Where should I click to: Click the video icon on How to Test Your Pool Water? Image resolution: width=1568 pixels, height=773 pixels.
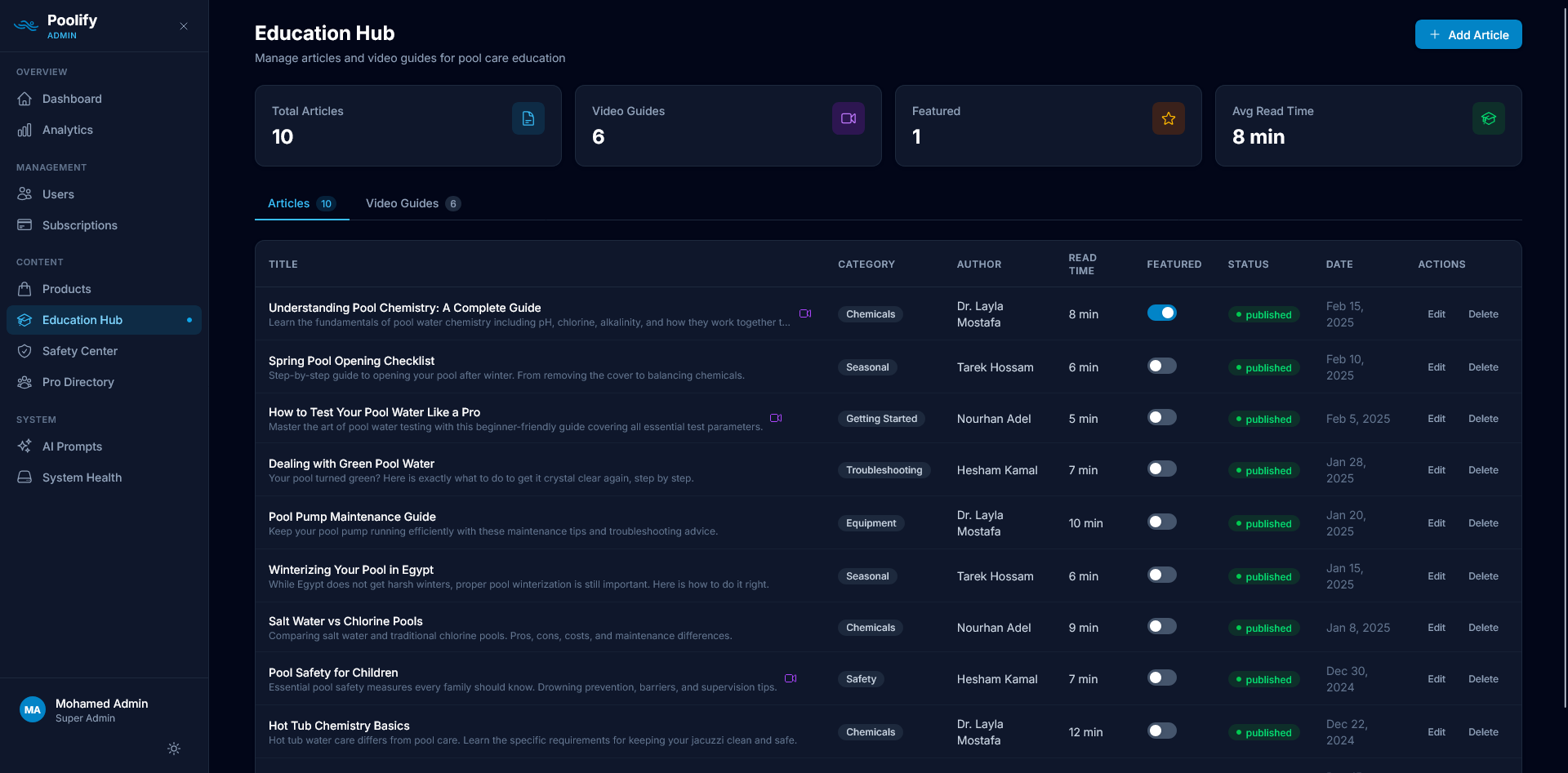click(x=776, y=418)
